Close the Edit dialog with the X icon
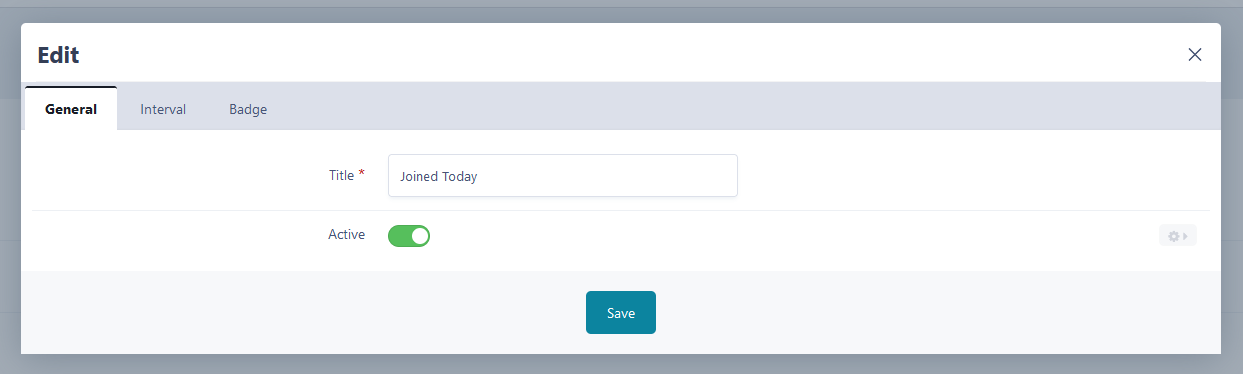Image resolution: width=1243 pixels, height=374 pixels. tap(1195, 54)
